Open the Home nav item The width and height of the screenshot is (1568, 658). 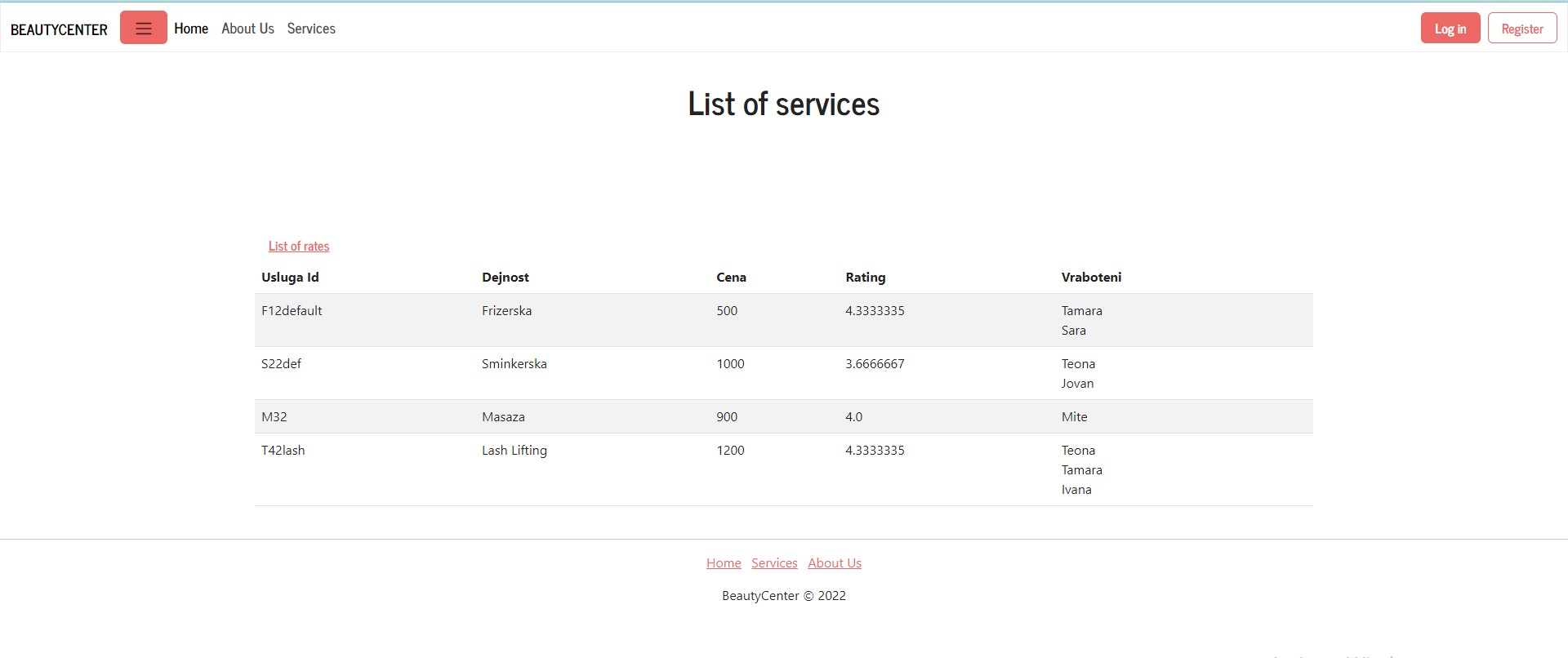[x=191, y=29]
